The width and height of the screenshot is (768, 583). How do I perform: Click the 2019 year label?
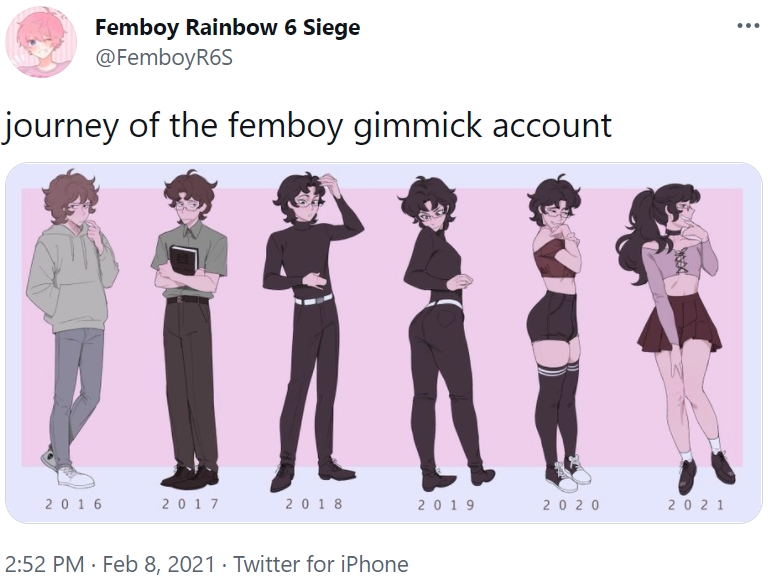446,505
